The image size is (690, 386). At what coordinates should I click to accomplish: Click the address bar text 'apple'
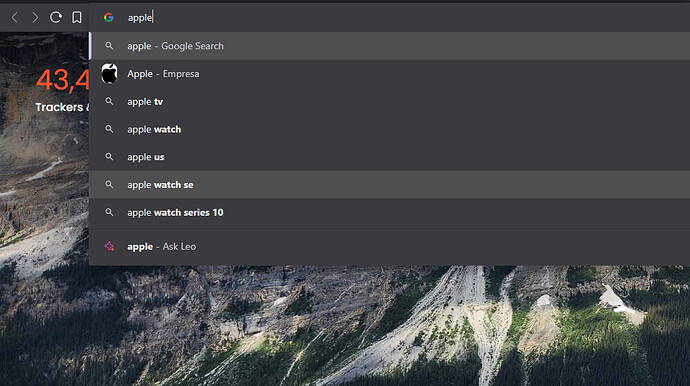tap(140, 18)
